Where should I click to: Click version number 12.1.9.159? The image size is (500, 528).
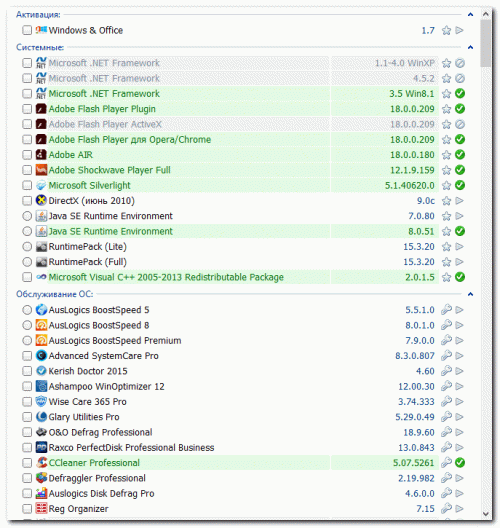click(412, 170)
